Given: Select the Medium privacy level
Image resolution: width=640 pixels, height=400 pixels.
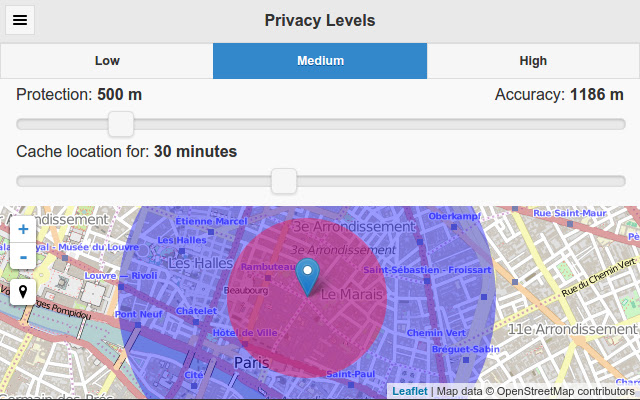Looking at the screenshot, I should click(320, 61).
